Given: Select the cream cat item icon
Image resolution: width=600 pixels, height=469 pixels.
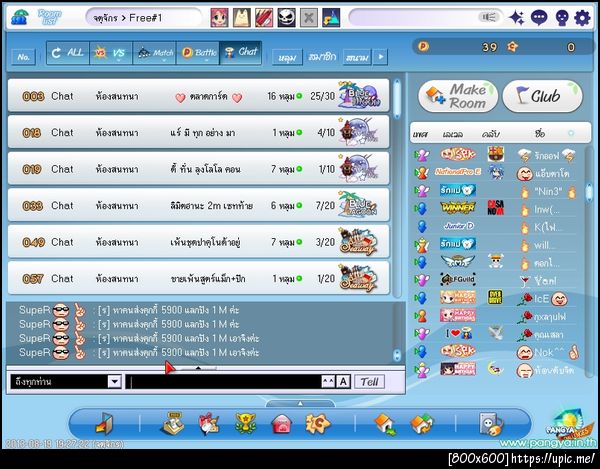Looking at the screenshot, I should point(242,18).
